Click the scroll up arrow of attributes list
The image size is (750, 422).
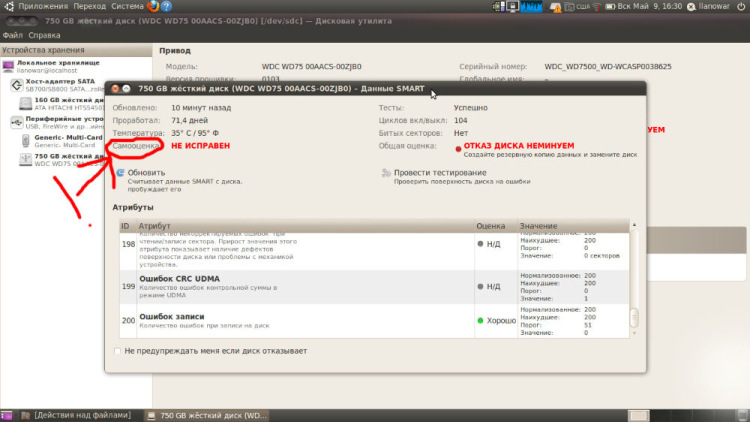tap(634, 225)
